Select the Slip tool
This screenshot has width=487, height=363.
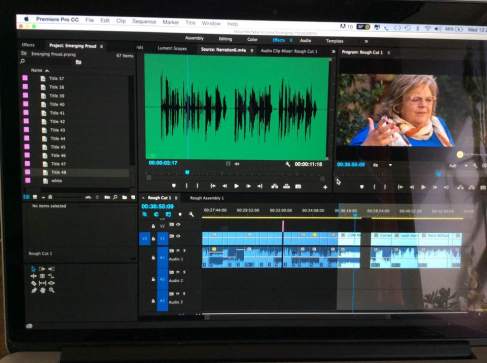click(x=42, y=283)
